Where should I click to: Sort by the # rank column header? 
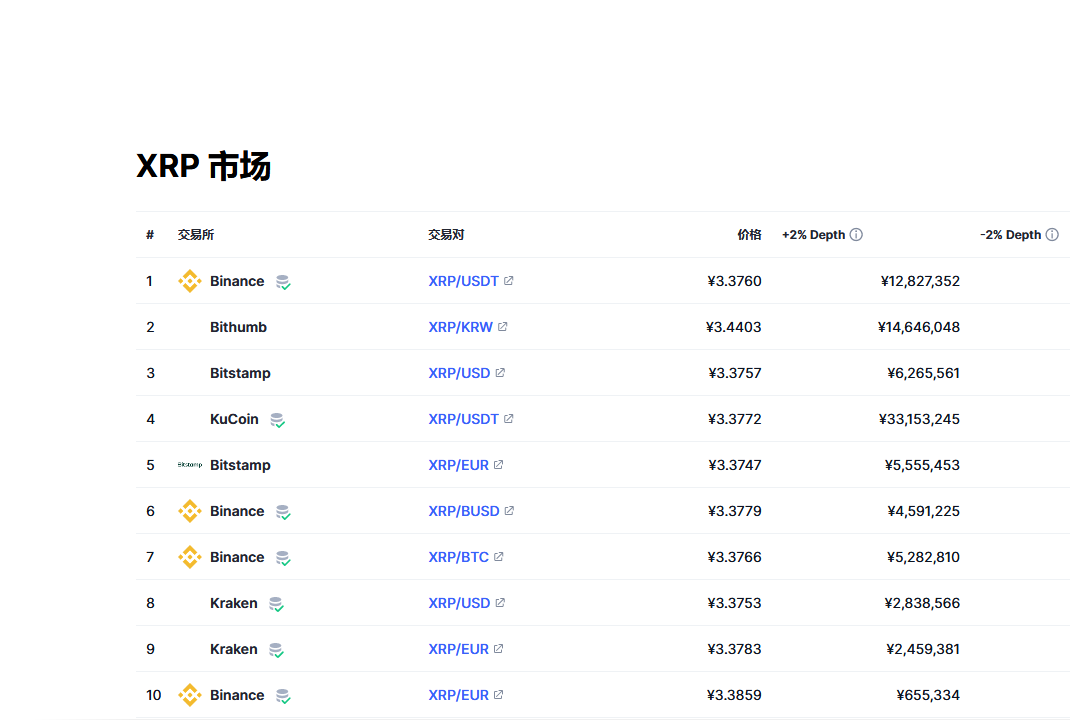coord(150,235)
